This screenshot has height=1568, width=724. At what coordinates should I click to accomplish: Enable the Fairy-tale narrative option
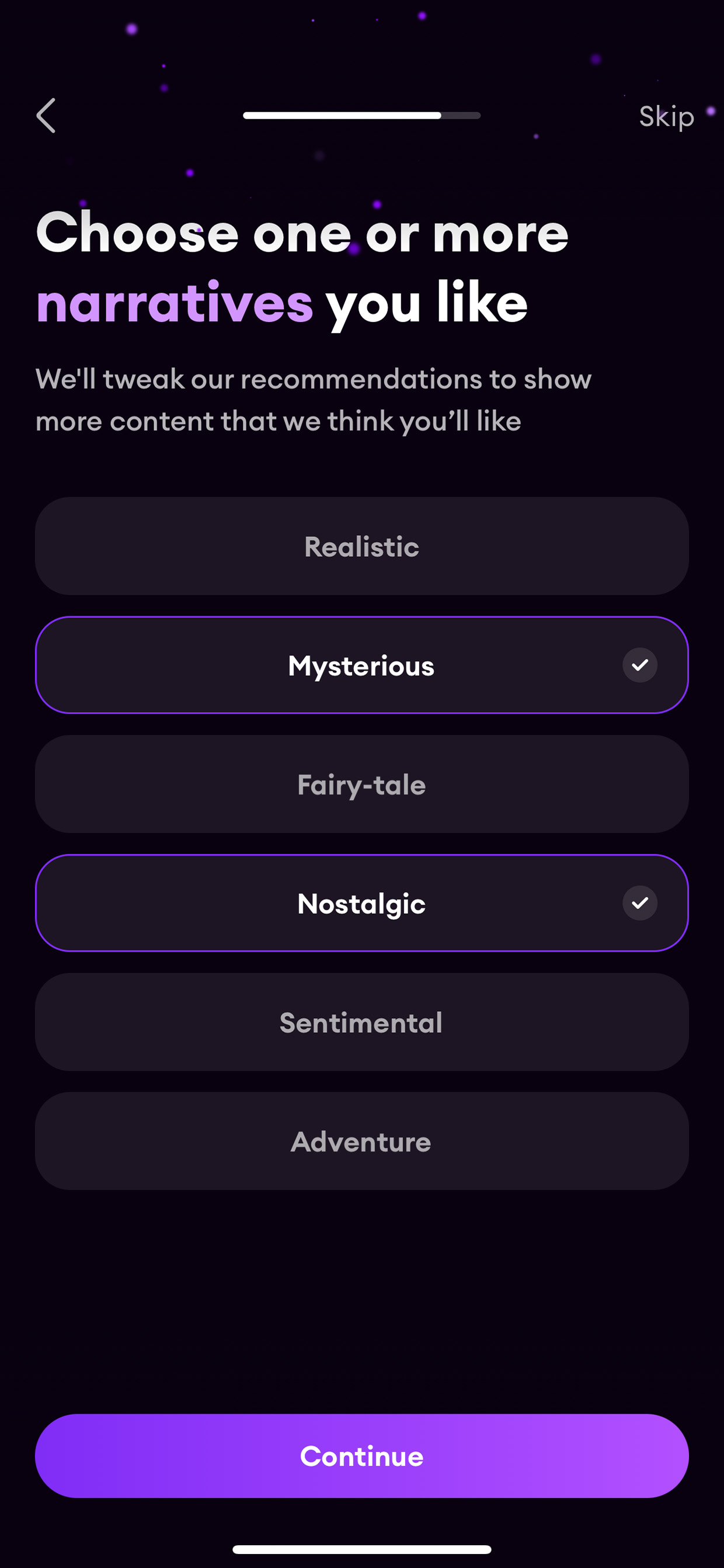point(362,784)
